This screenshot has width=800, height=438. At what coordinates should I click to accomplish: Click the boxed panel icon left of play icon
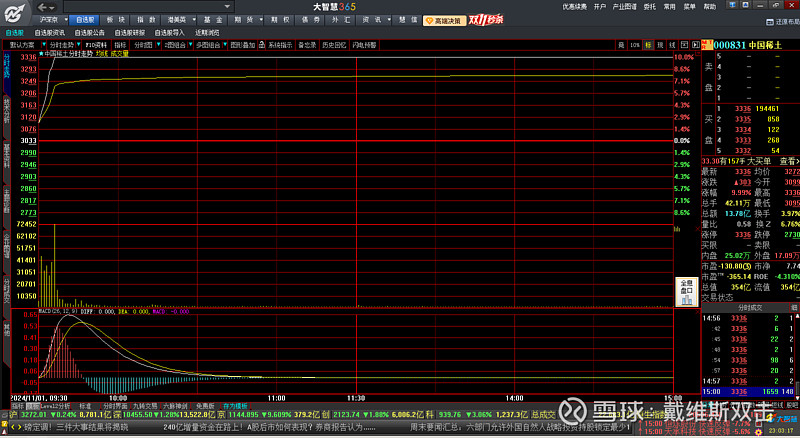pyautogui.click(x=684, y=45)
